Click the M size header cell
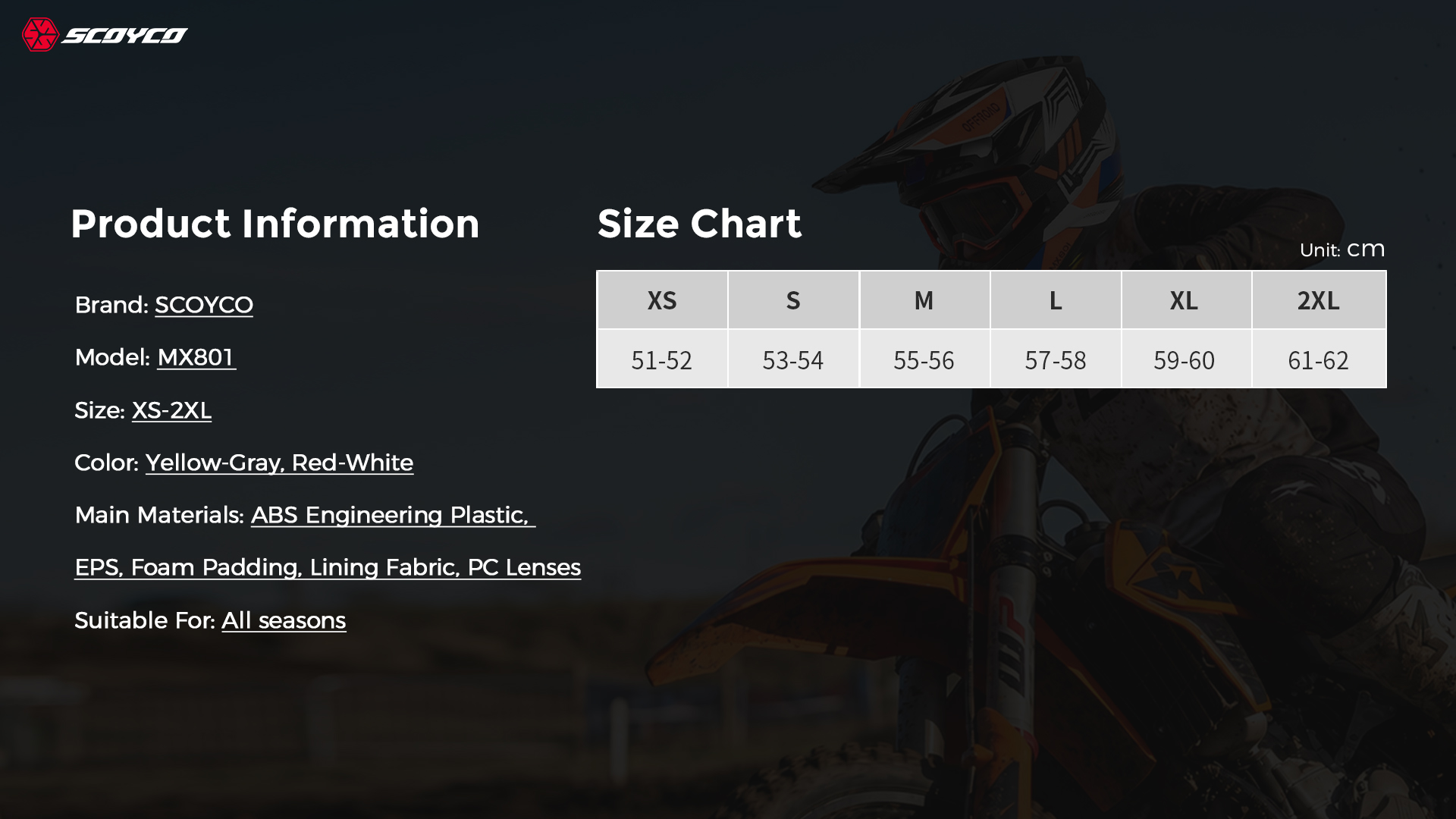 tap(924, 300)
